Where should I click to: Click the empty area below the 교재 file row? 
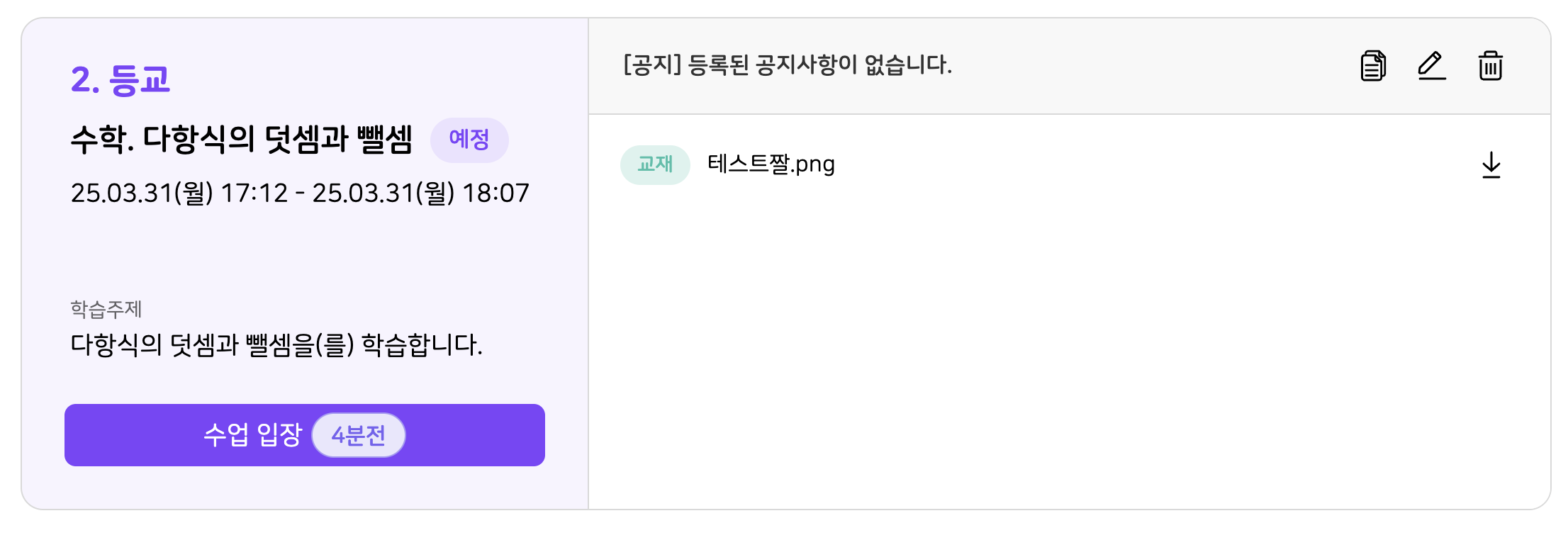tap(1063, 340)
